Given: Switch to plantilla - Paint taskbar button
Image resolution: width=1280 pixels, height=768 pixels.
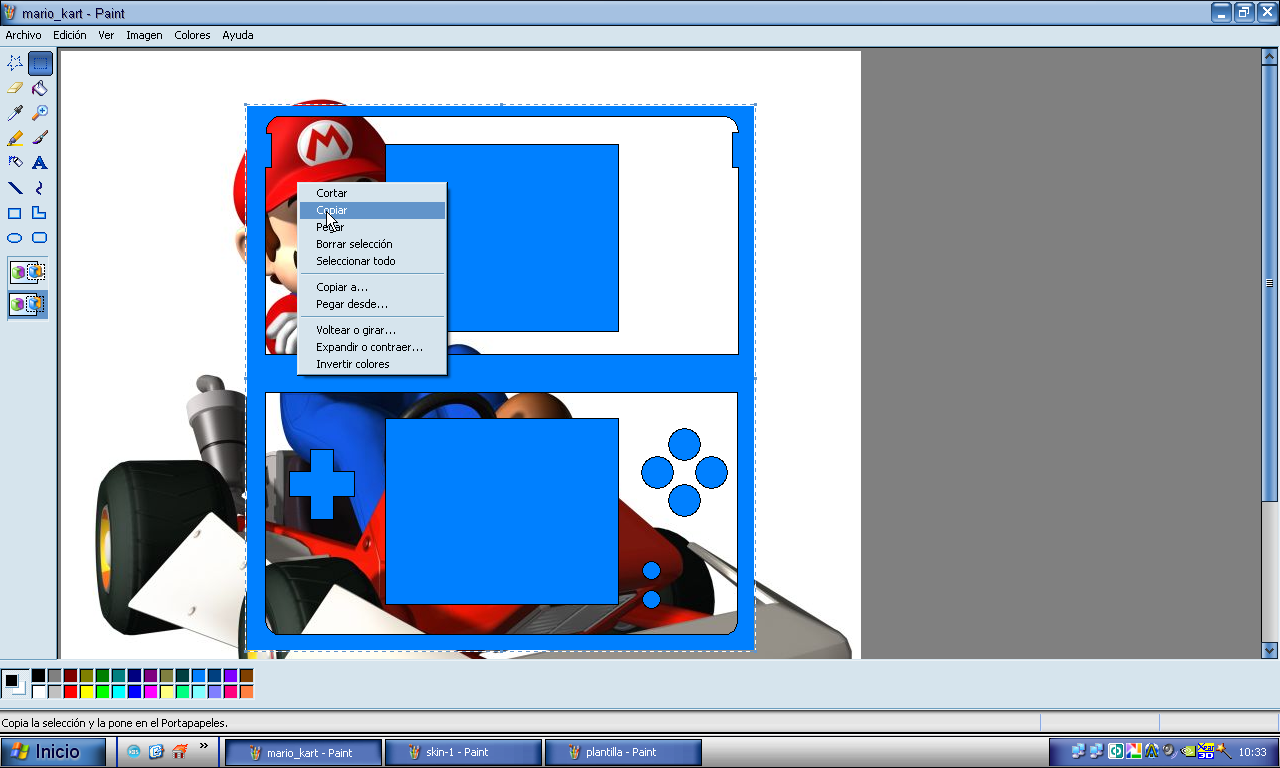Looking at the screenshot, I should 623,752.
